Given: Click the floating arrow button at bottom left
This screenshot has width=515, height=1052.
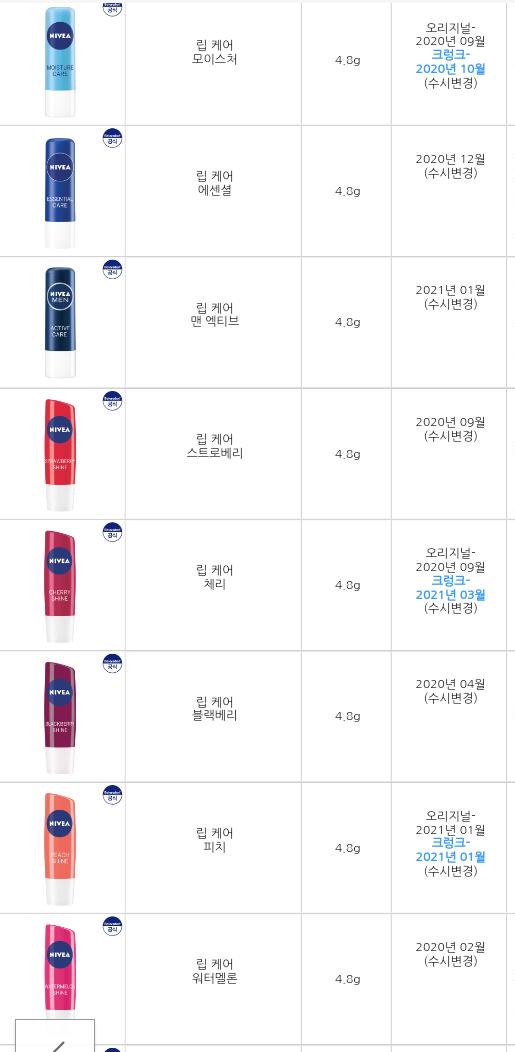Looking at the screenshot, I should pos(55,1036).
